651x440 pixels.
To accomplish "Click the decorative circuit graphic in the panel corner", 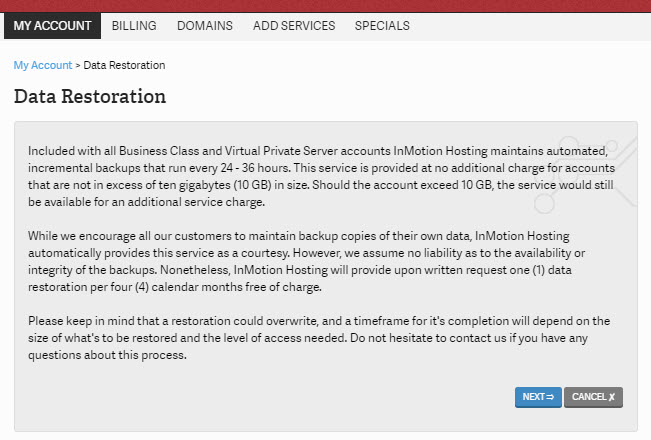I will (x=588, y=172).
